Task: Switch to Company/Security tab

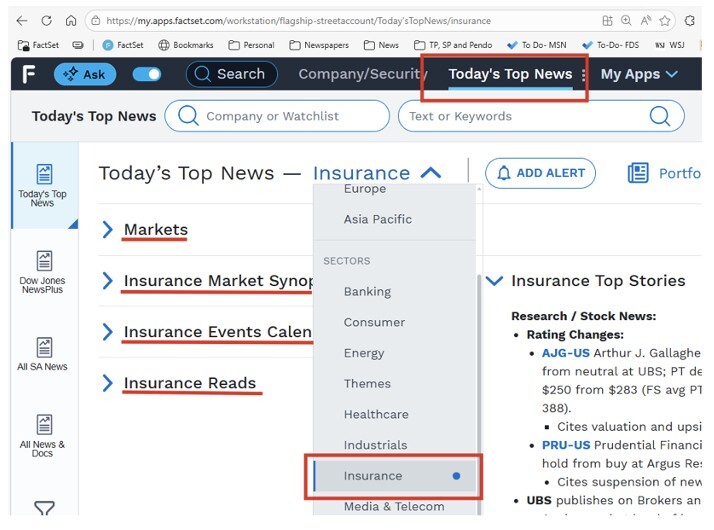Action: (362, 74)
